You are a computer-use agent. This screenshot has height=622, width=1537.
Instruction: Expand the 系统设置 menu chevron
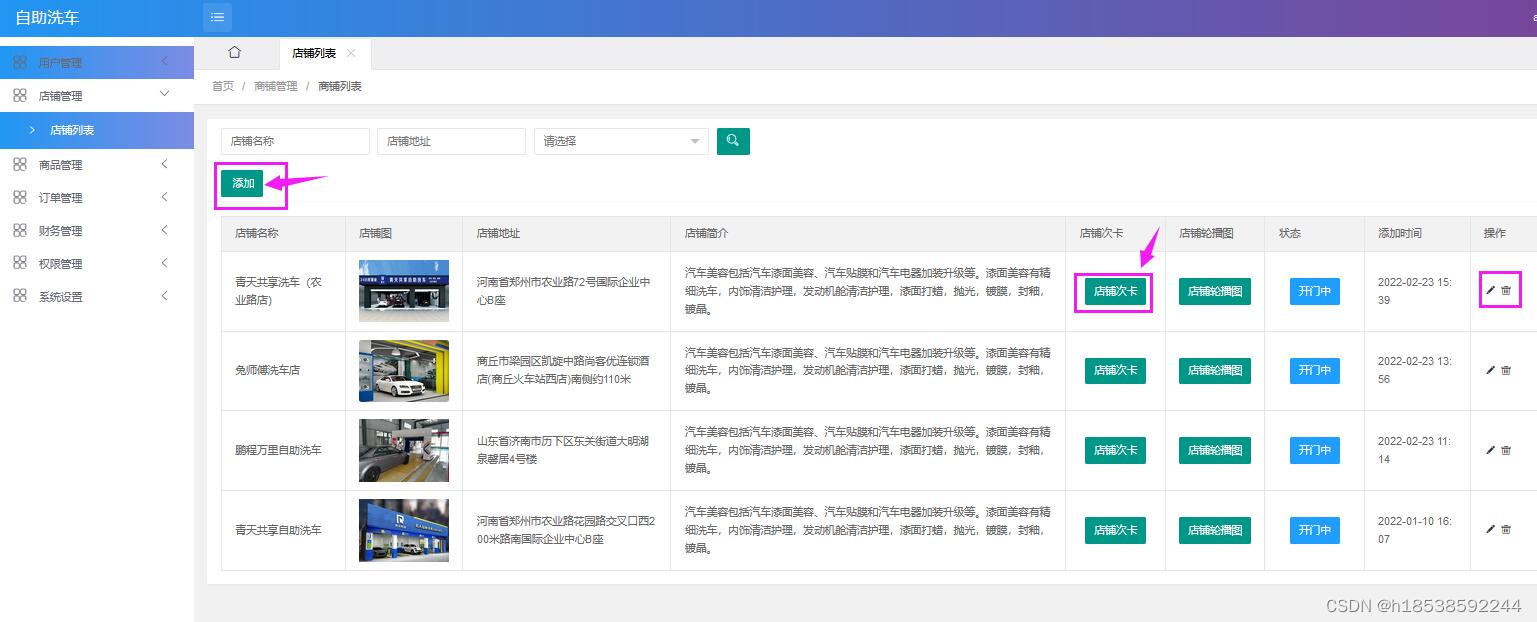165,296
